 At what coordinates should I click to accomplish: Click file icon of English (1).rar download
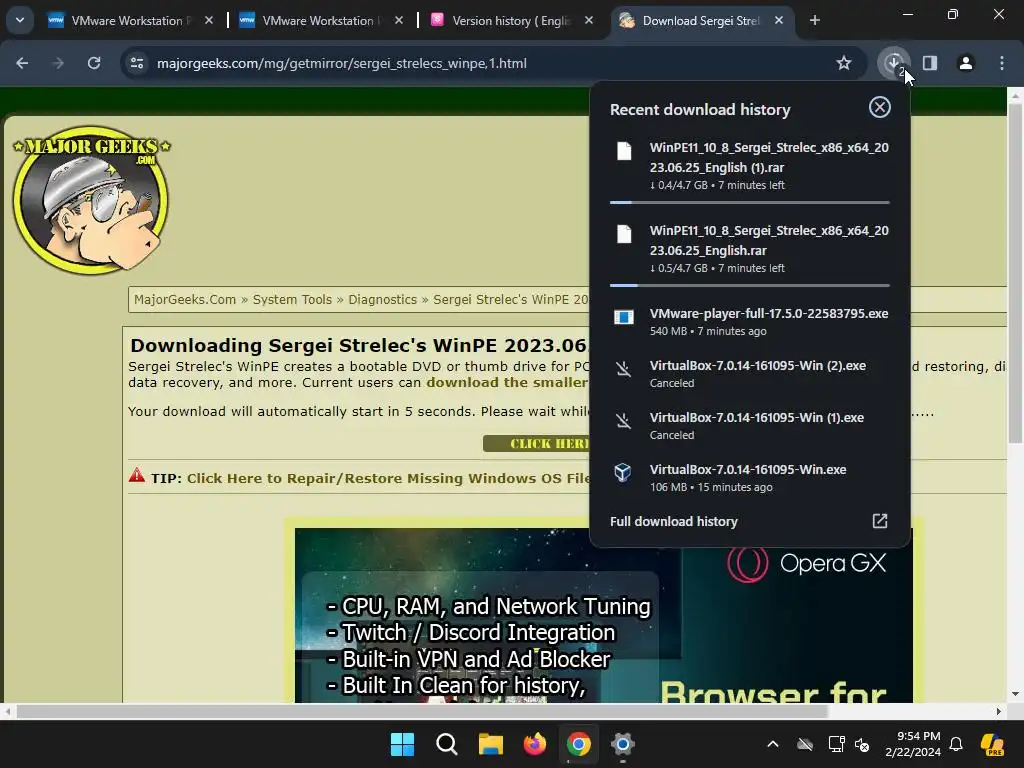click(624, 152)
